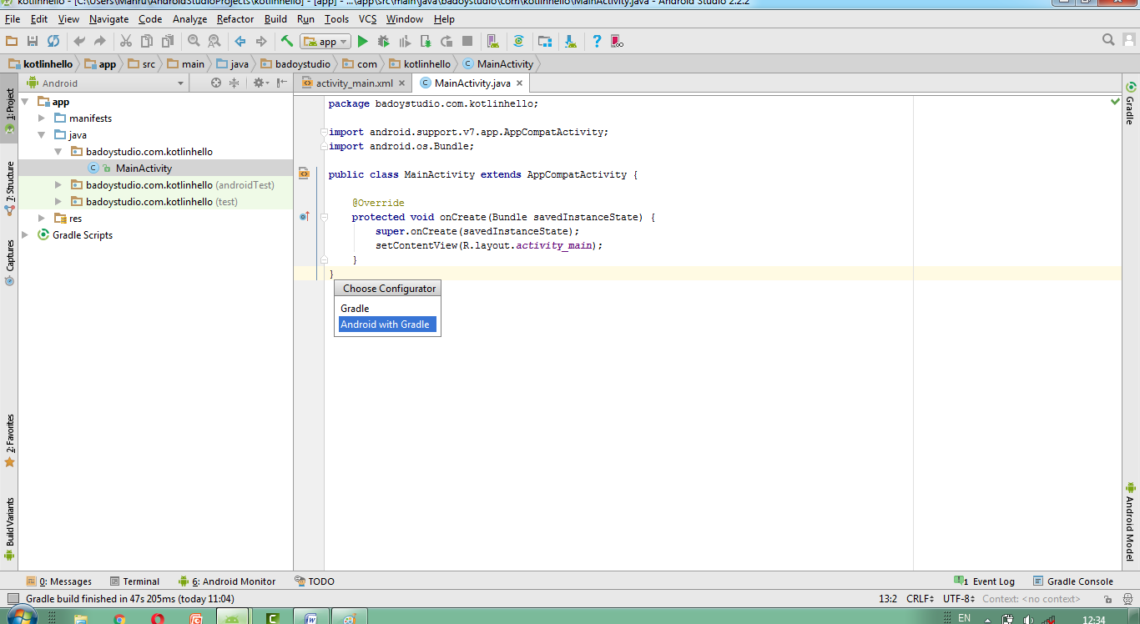Click the Help question mark icon
The height and width of the screenshot is (624, 1140).
click(597, 41)
